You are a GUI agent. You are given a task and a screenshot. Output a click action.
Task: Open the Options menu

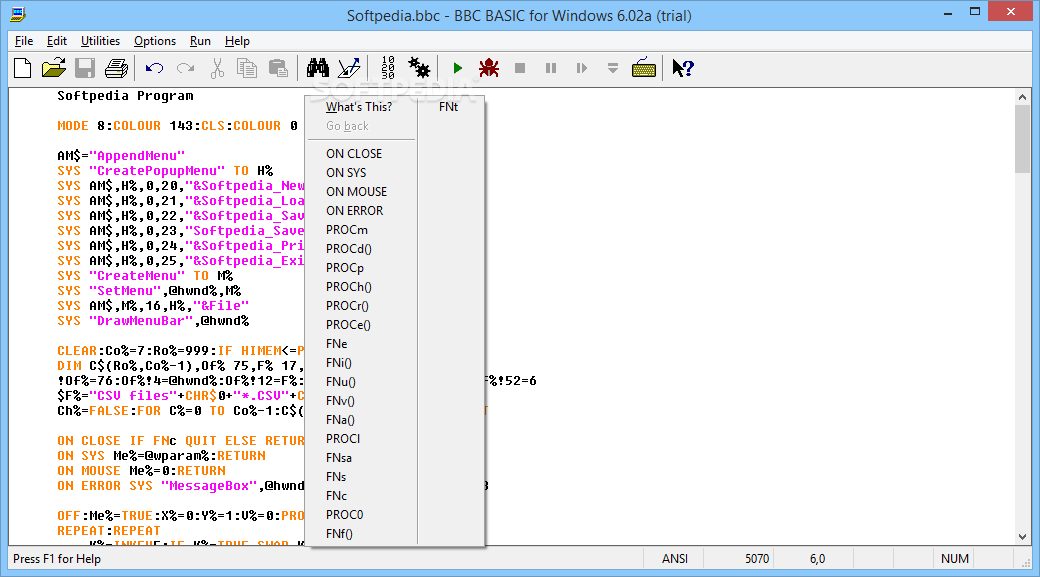click(x=155, y=41)
